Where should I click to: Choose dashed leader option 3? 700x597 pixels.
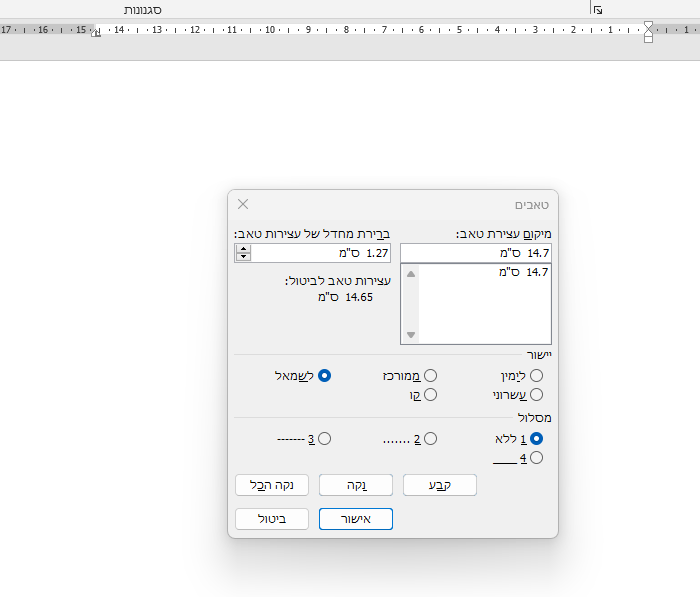(x=324, y=438)
